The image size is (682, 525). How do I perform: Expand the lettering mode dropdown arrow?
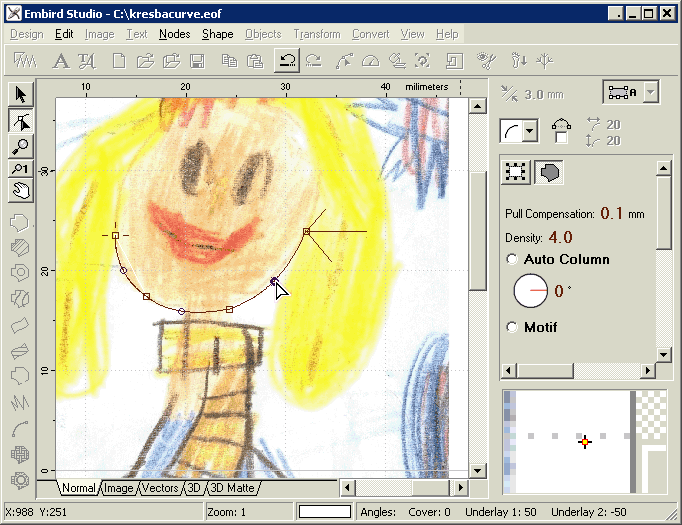point(651,93)
